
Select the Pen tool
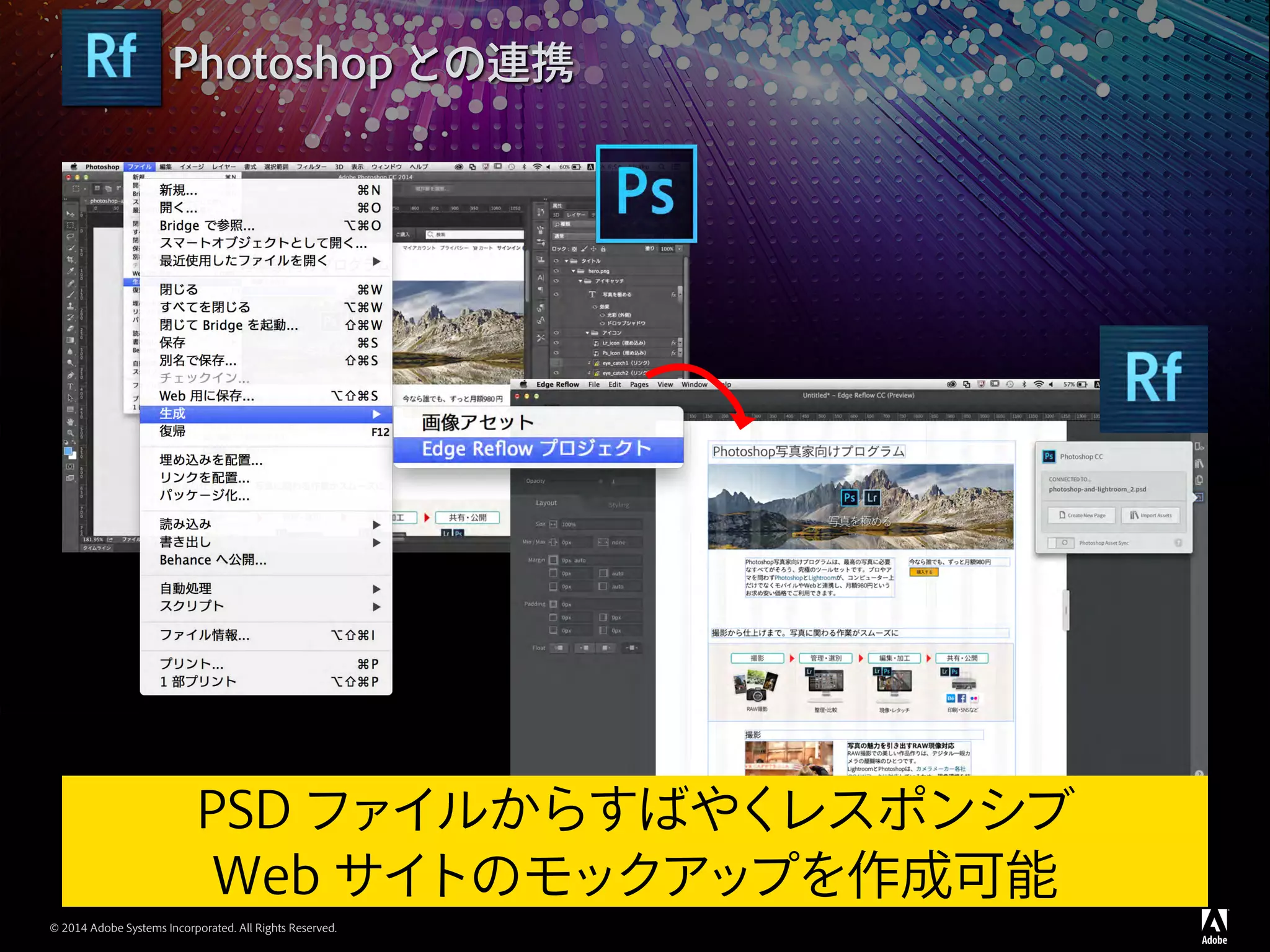(70, 374)
